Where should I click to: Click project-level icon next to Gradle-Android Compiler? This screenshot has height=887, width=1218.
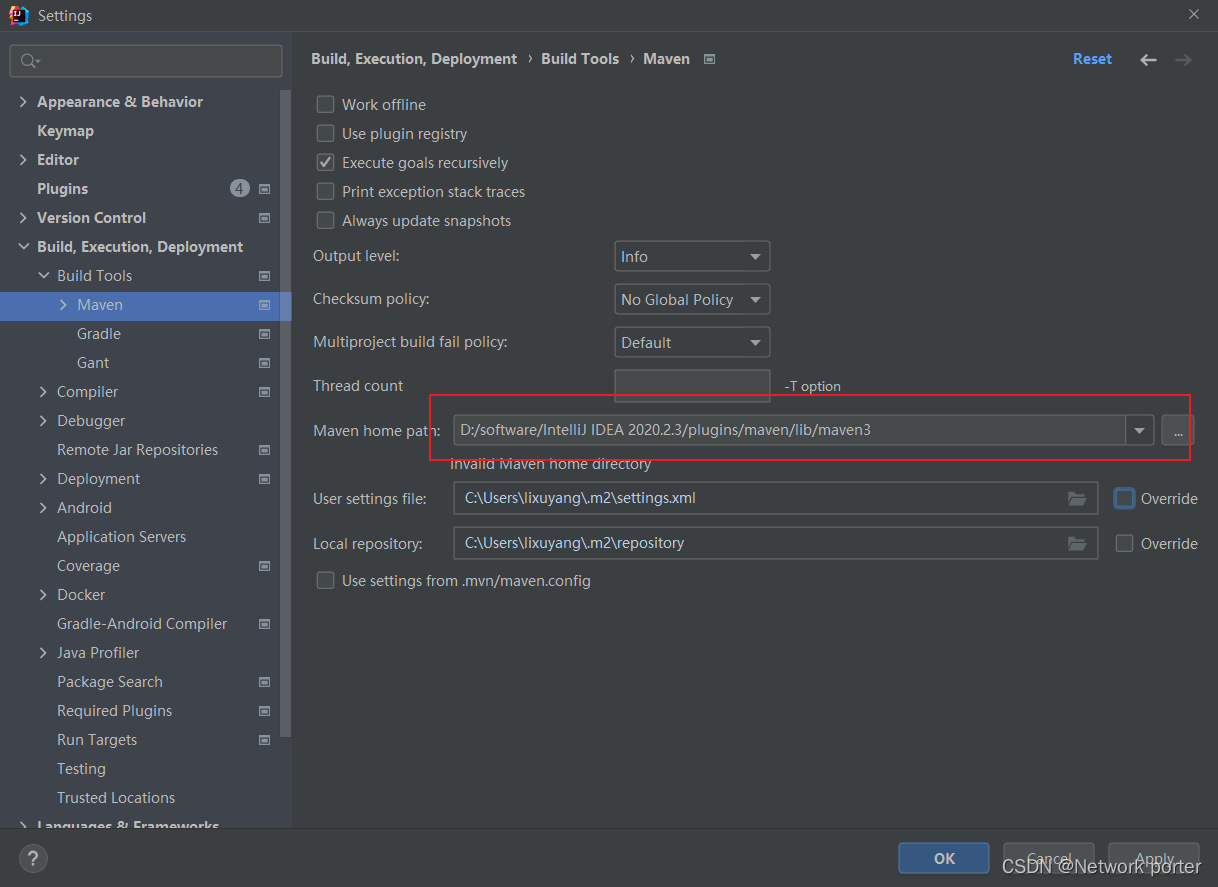coord(265,624)
